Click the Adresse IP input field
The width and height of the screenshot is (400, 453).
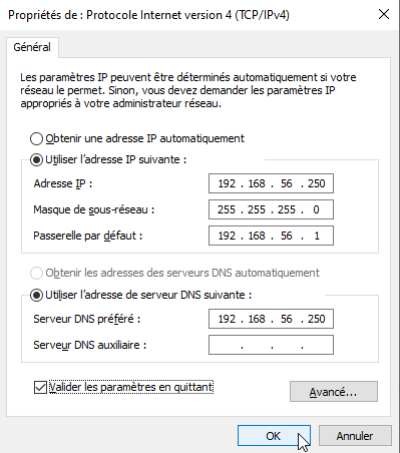(271, 183)
